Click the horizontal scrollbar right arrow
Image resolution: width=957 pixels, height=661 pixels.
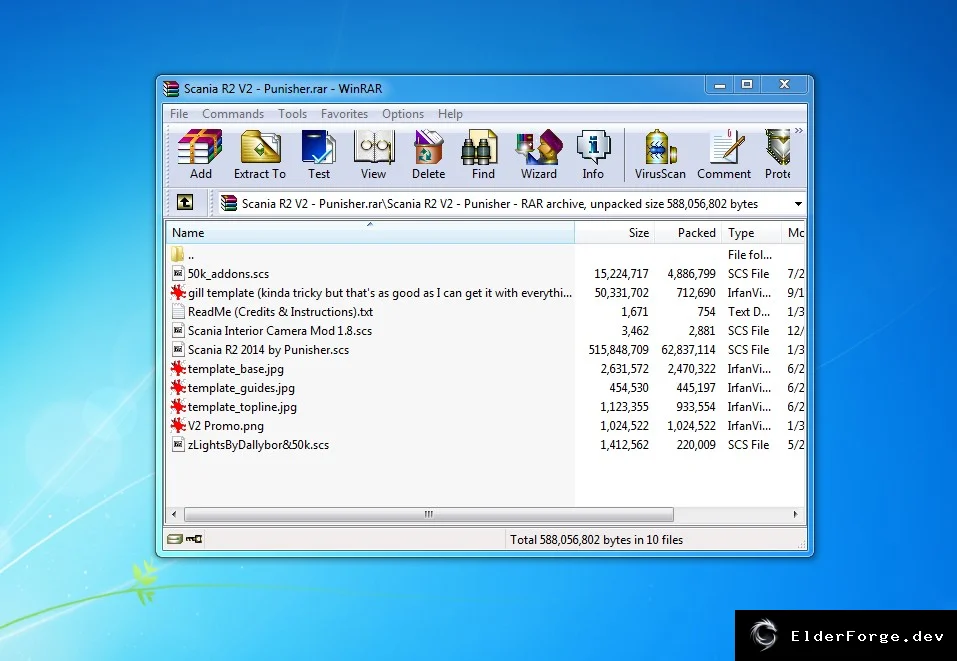[x=795, y=515]
